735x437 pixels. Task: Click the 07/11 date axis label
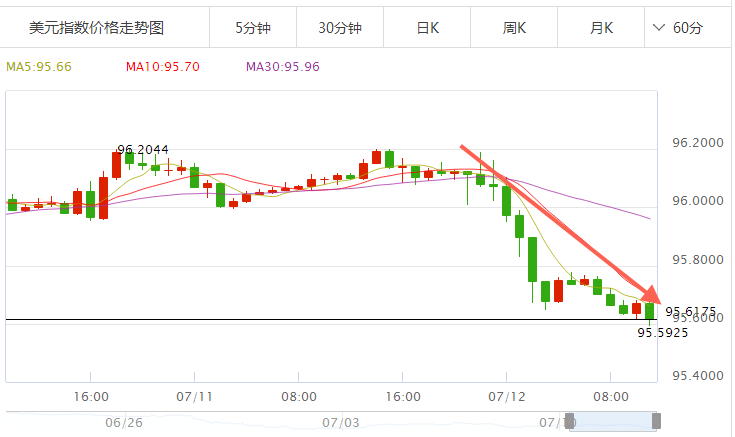[x=194, y=397]
